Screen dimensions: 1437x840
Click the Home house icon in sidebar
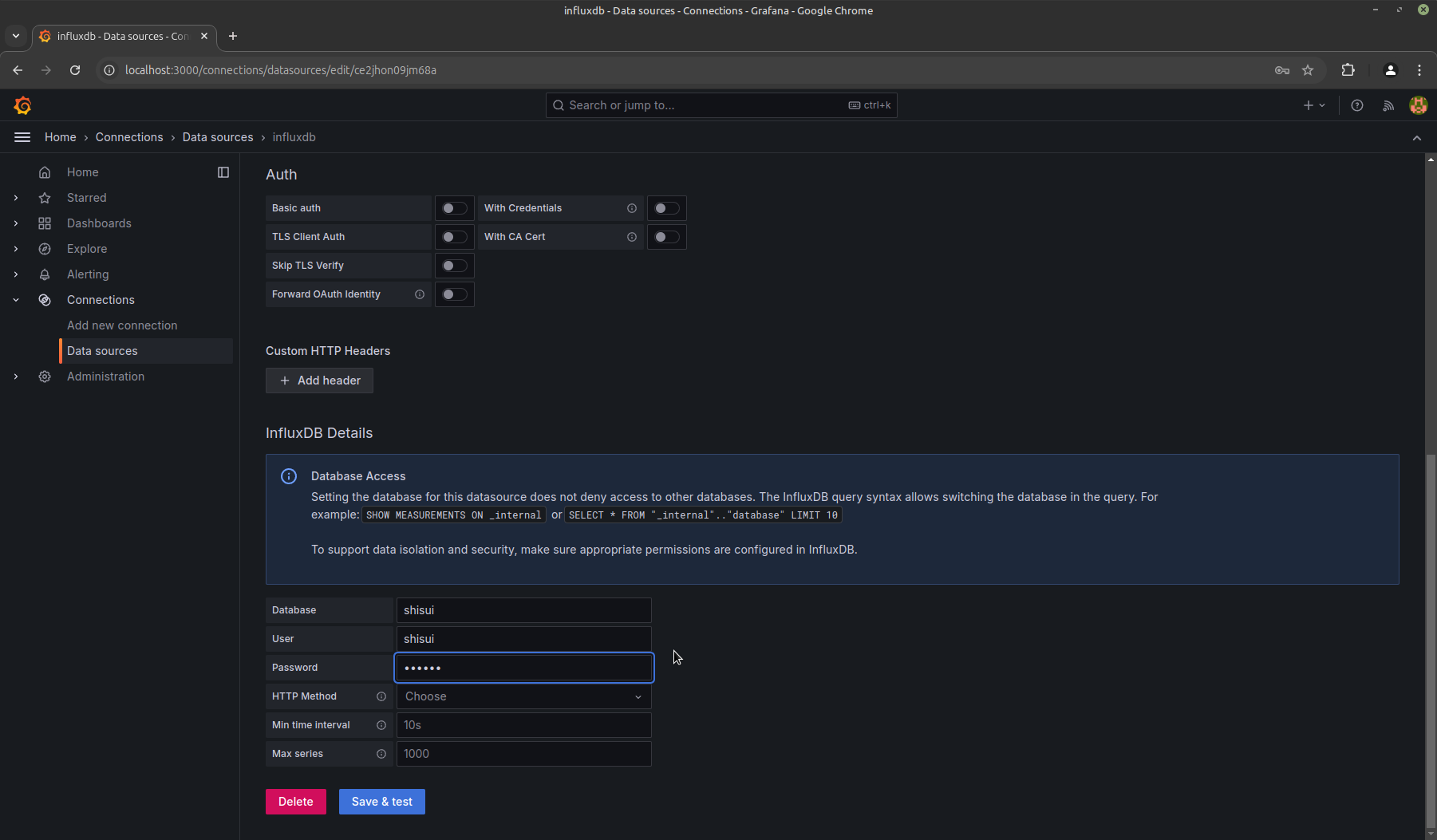tap(45, 172)
